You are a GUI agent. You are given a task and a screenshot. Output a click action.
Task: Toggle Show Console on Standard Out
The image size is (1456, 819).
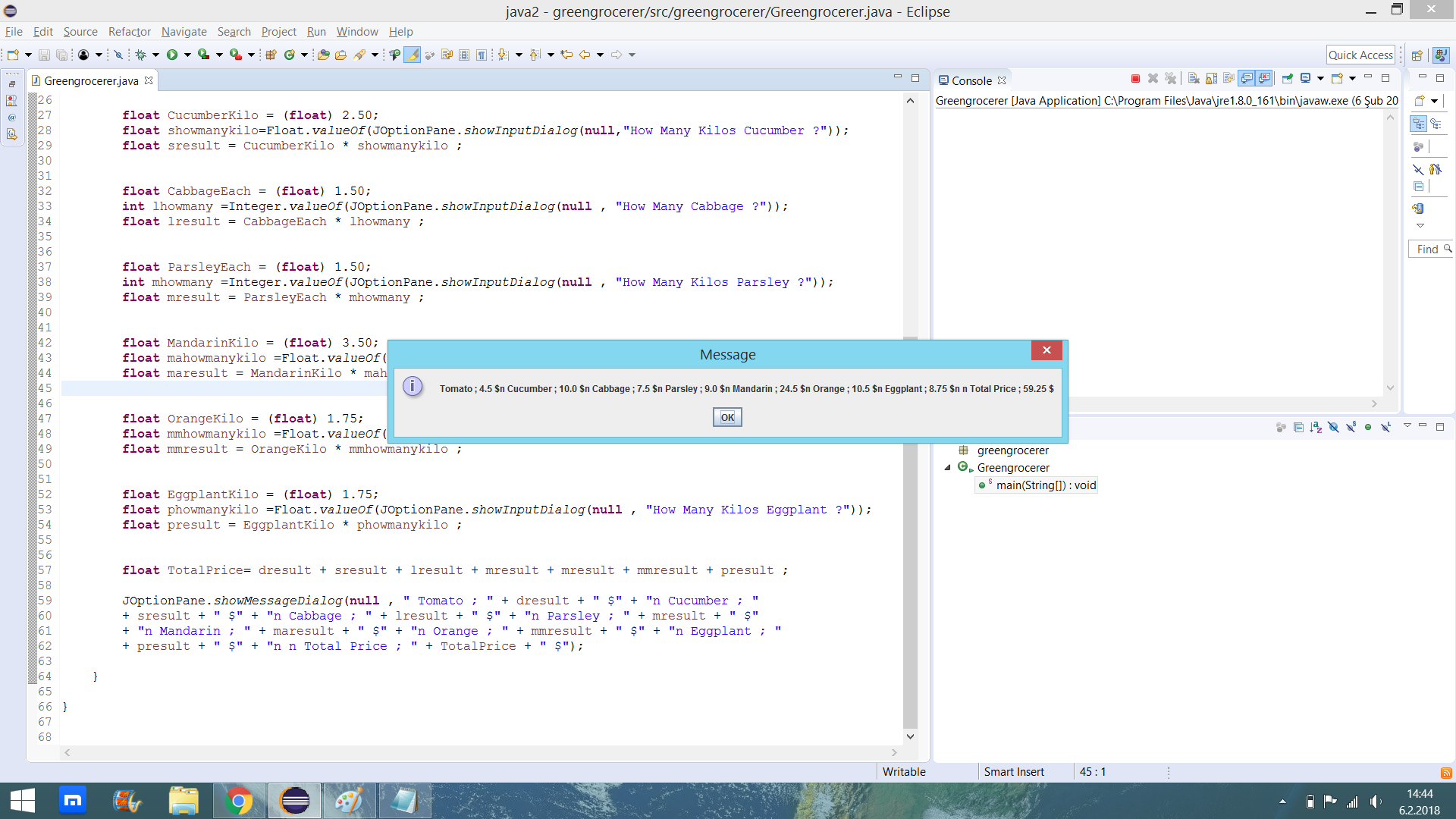coord(1247,79)
